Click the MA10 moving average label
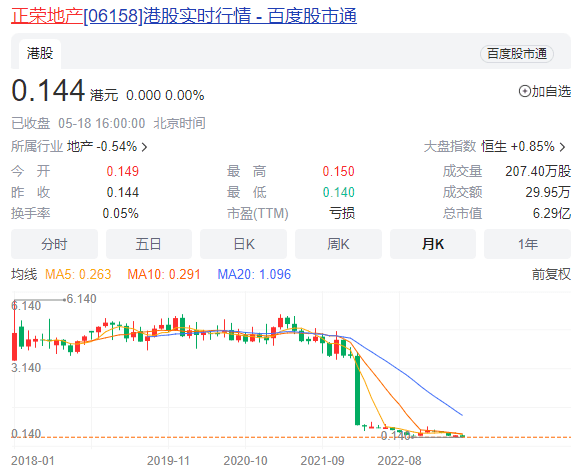Image resolution: width=582 pixels, height=470 pixels. pos(164,274)
